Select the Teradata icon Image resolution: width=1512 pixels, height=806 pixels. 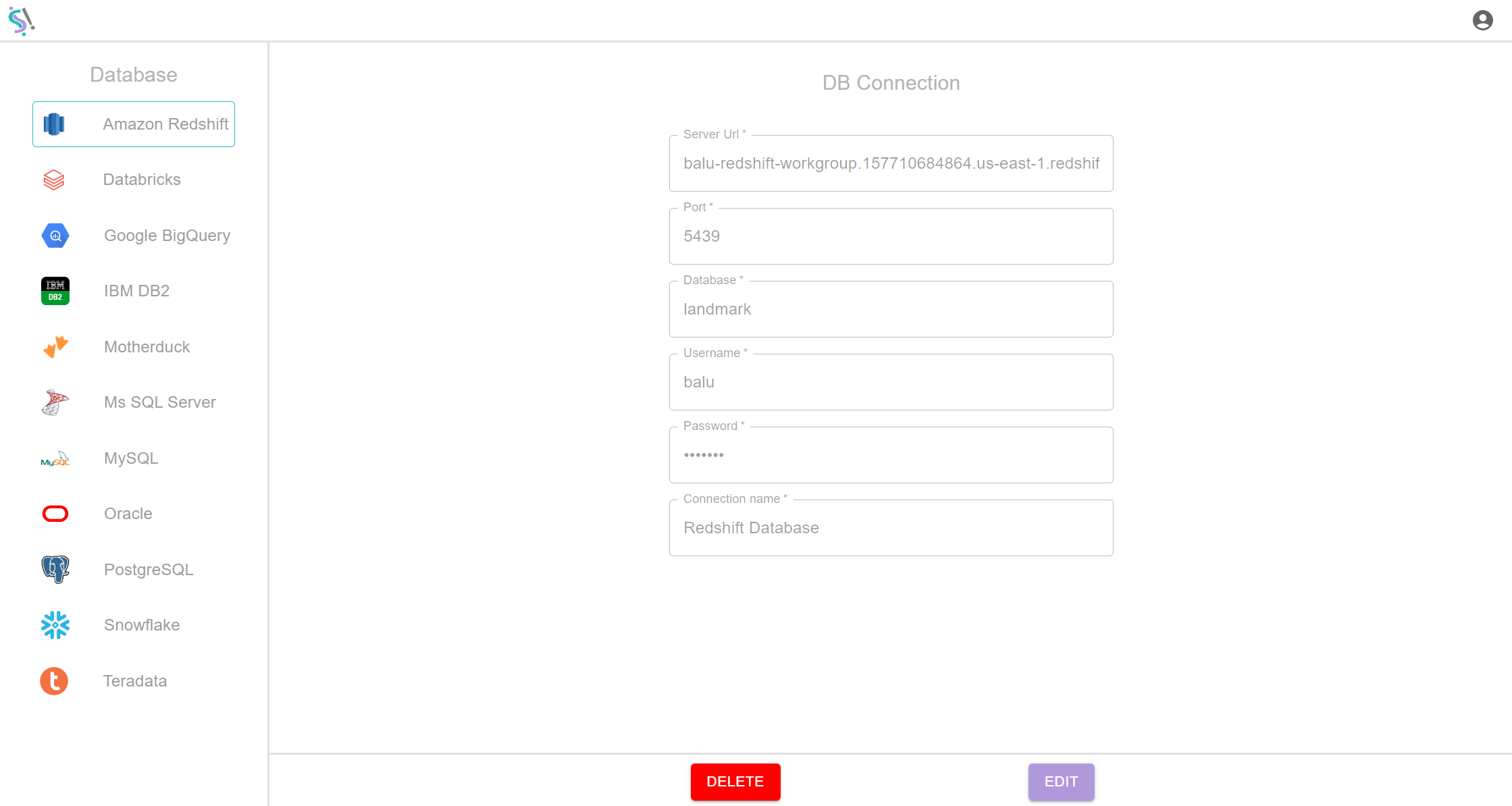tap(55, 680)
